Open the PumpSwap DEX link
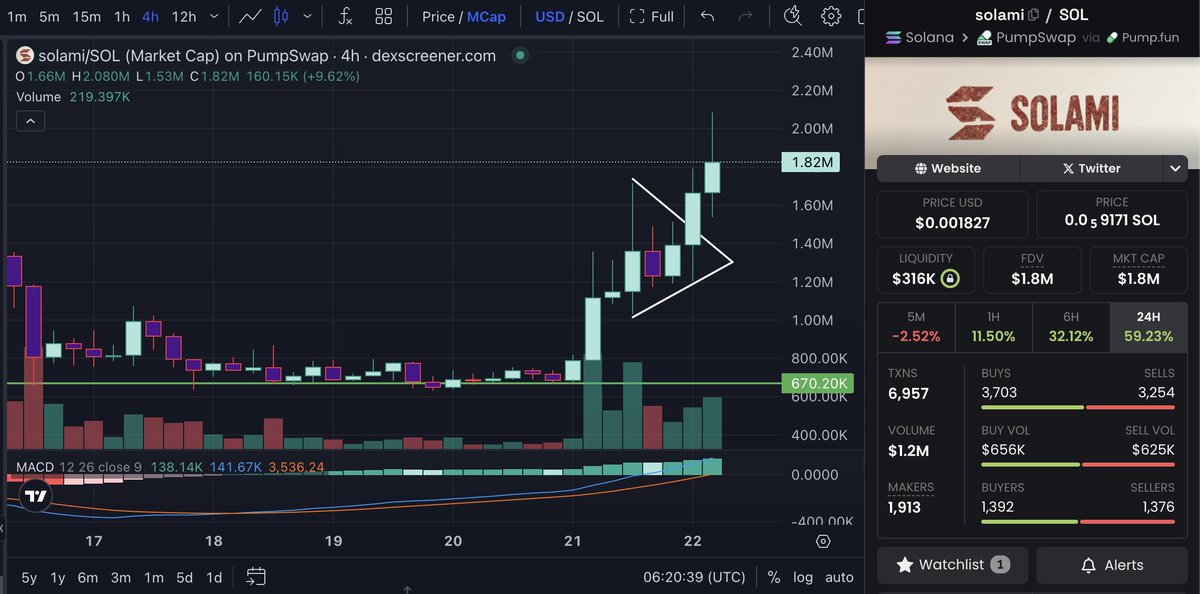This screenshot has width=1200, height=594. click(x=1025, y=37)
